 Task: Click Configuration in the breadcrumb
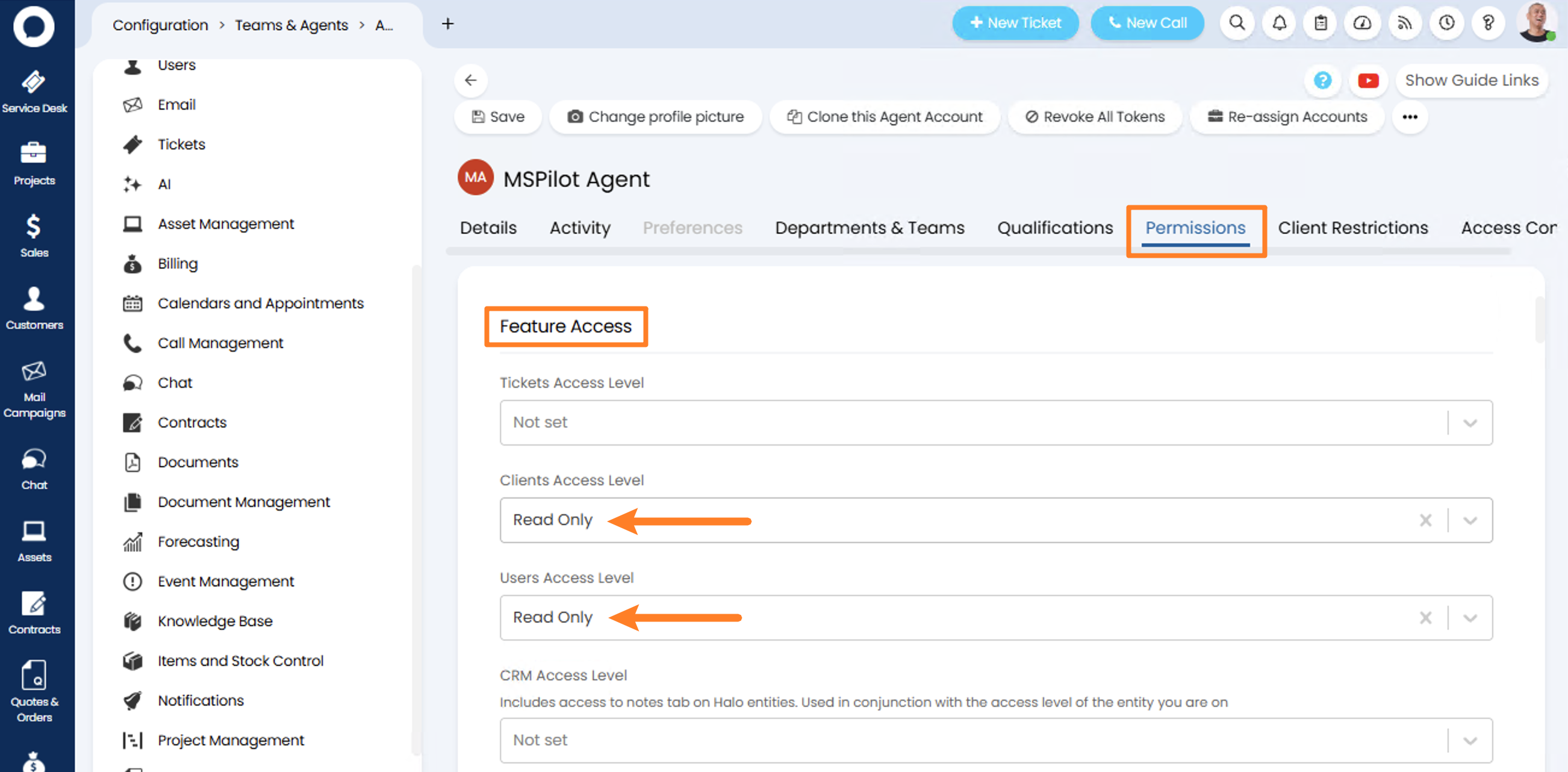pos(160,25)
